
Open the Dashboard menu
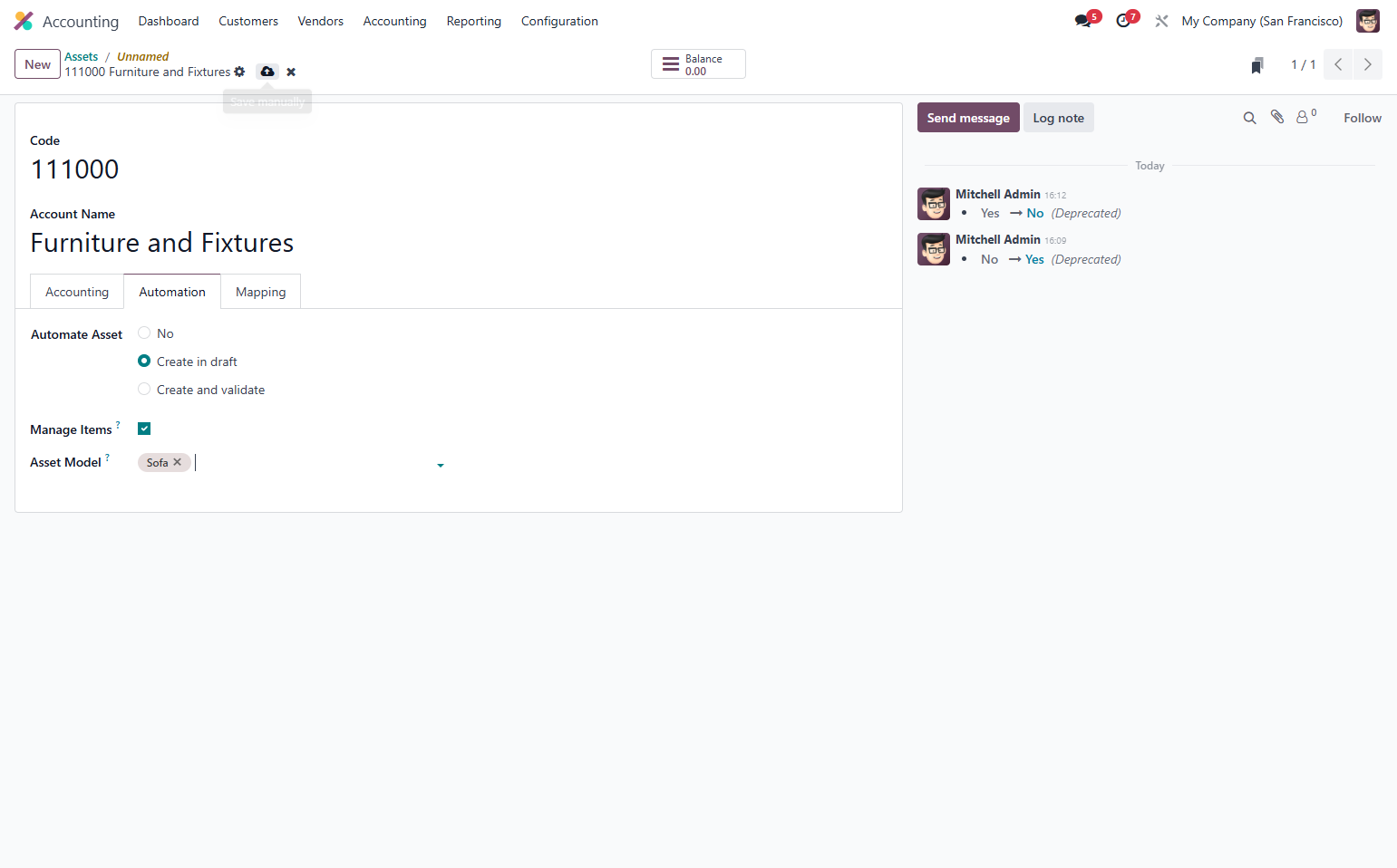coord(169,21)
